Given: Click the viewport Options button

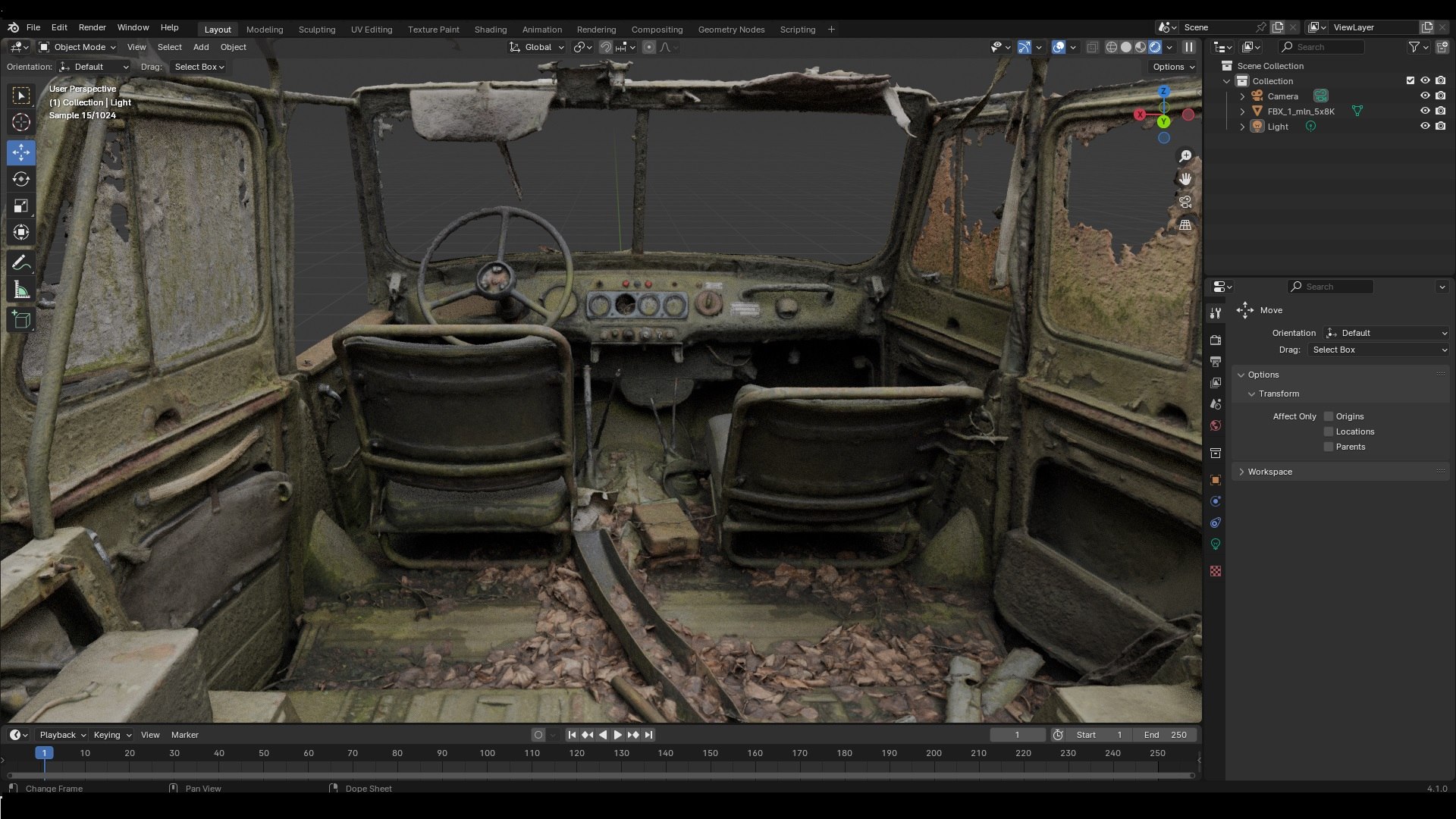Looking at the screenshot, I should tap(1173, 67).
